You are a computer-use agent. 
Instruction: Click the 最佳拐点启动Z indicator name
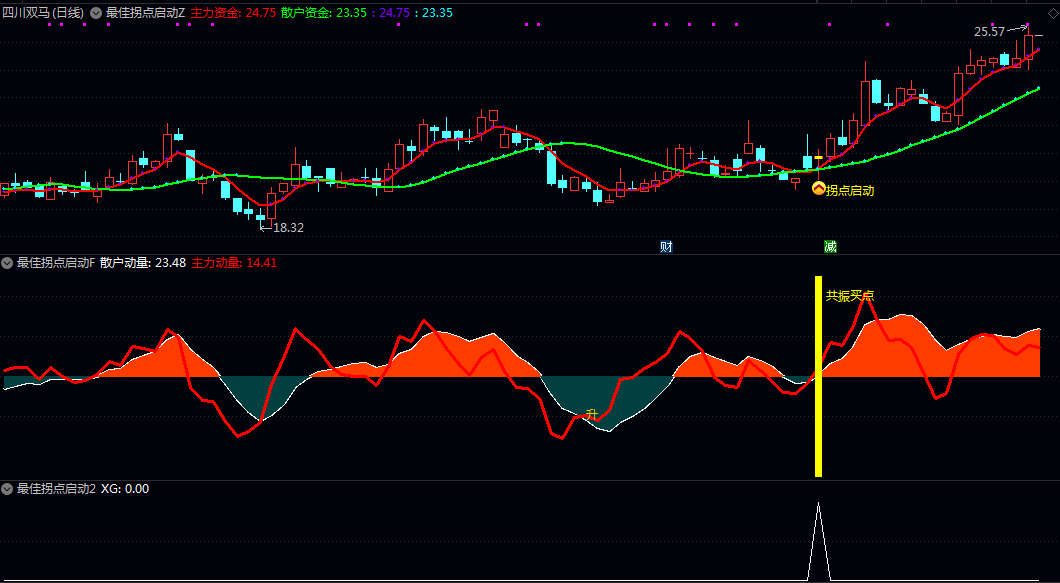point(145,12)
